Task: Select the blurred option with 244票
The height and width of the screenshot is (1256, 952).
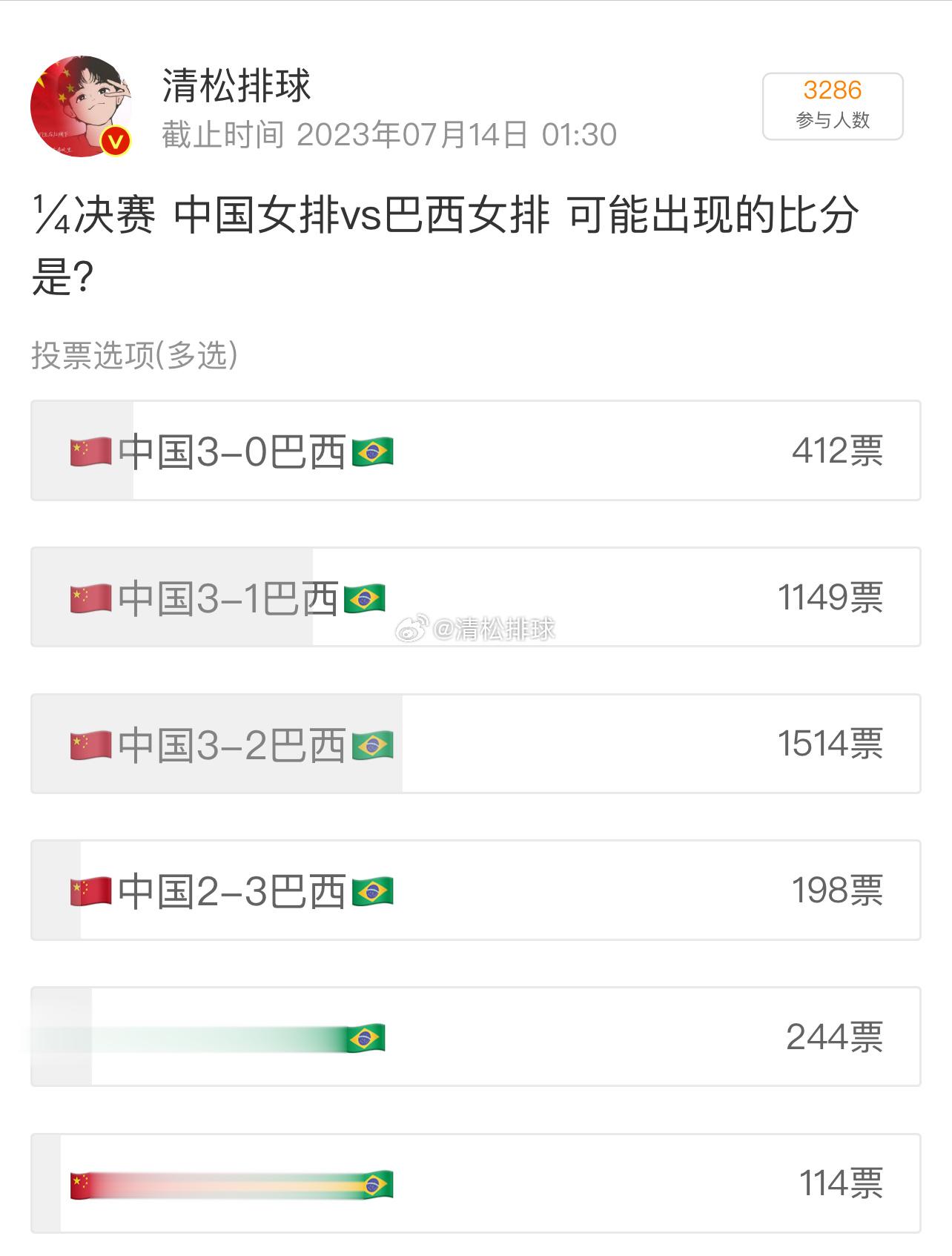Action: (475, 1037)
